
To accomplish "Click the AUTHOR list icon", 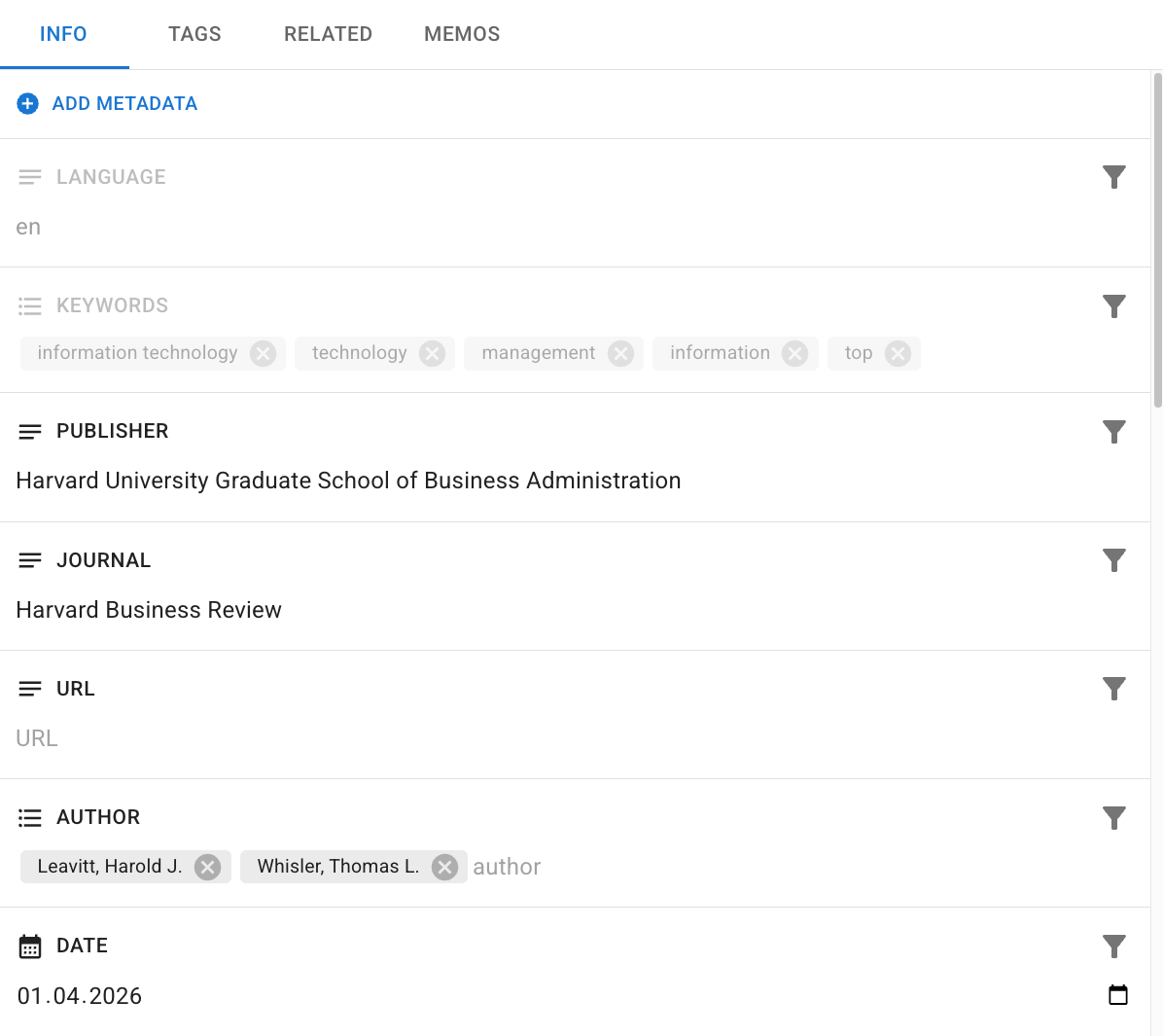I will pyautogui.click(x=30, y=818).
